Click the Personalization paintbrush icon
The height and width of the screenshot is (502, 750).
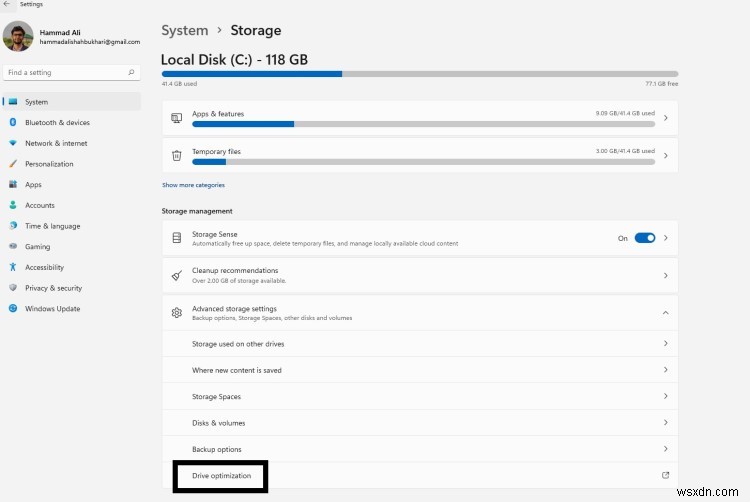pos(13,164)
